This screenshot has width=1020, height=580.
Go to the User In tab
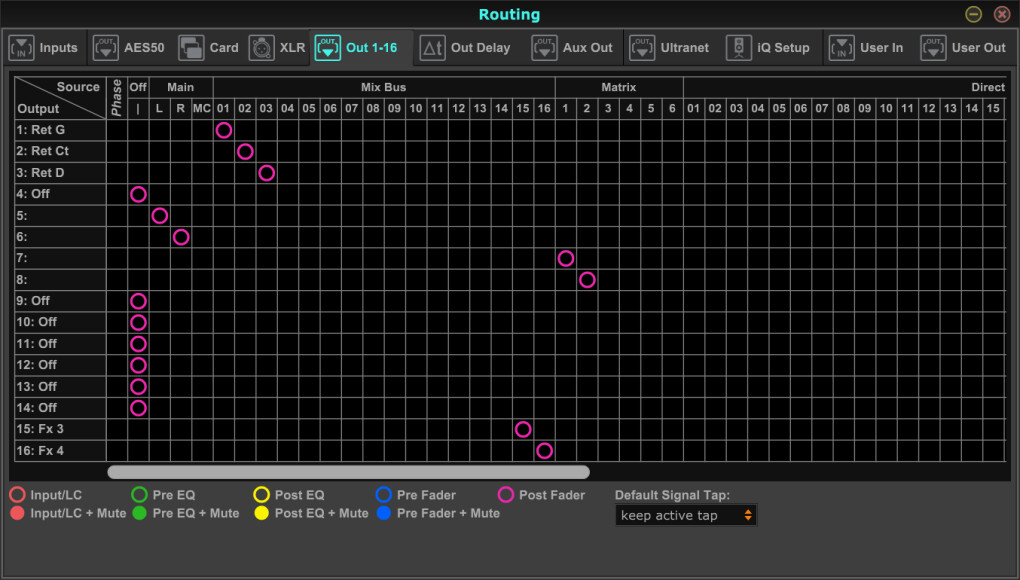pos(866,48)
